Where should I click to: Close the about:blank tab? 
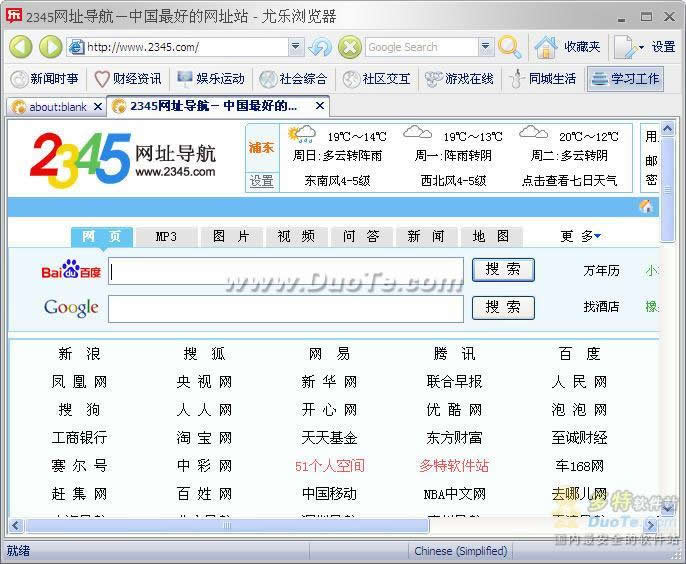(x=98, y=107)
